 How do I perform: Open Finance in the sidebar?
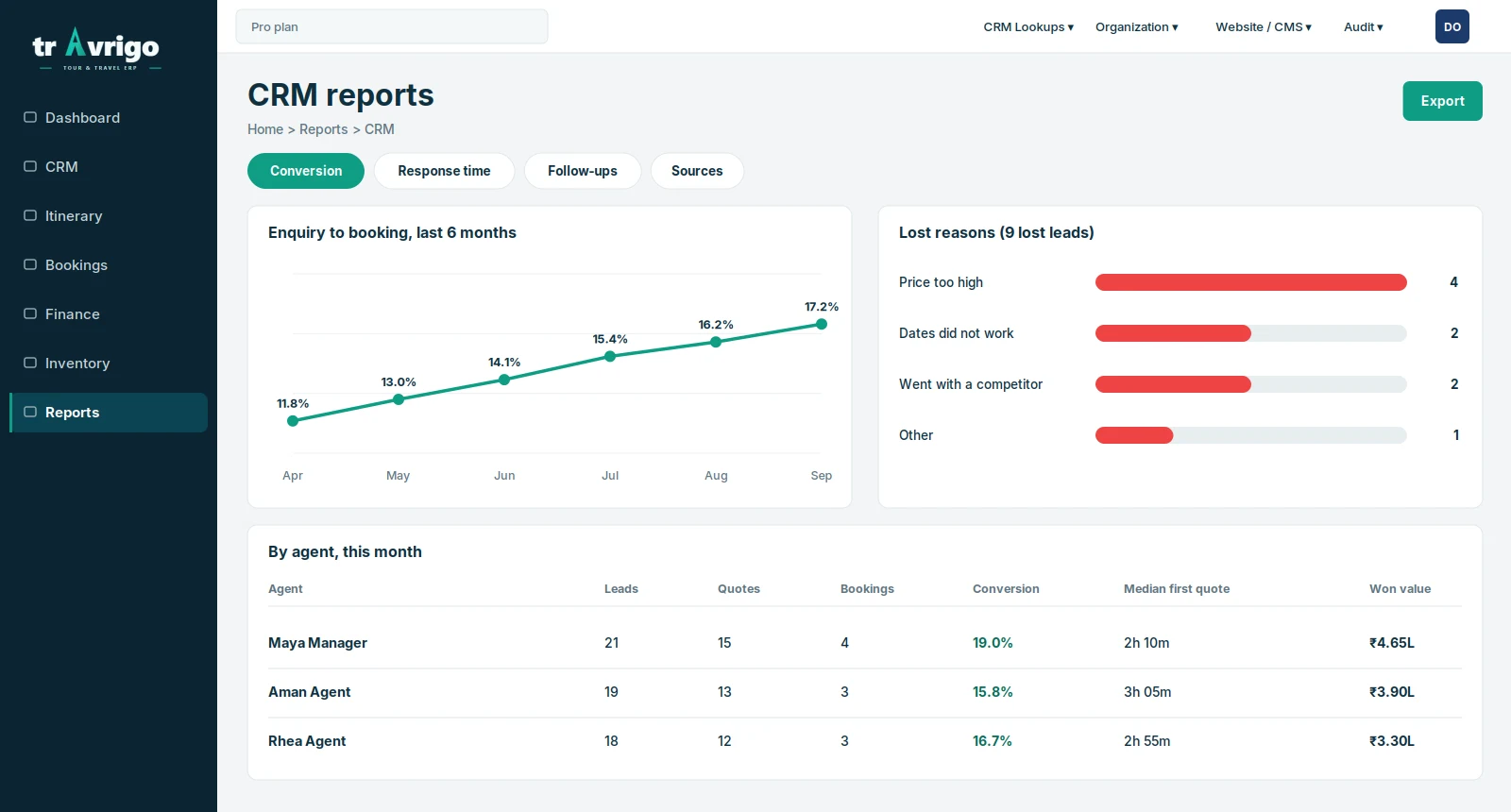(109, 314)
